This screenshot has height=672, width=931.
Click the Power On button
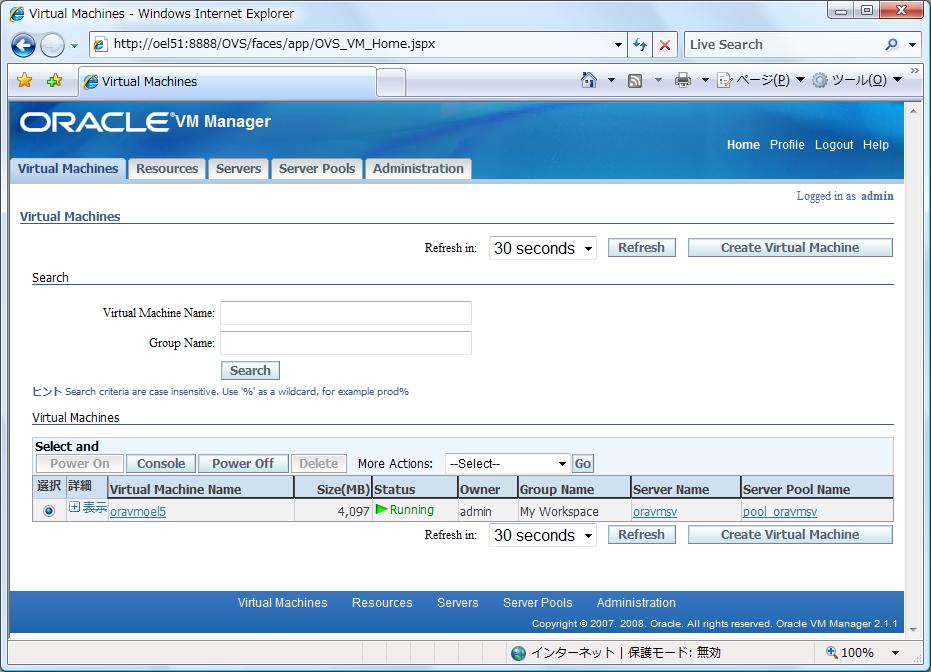pos(80,464)
